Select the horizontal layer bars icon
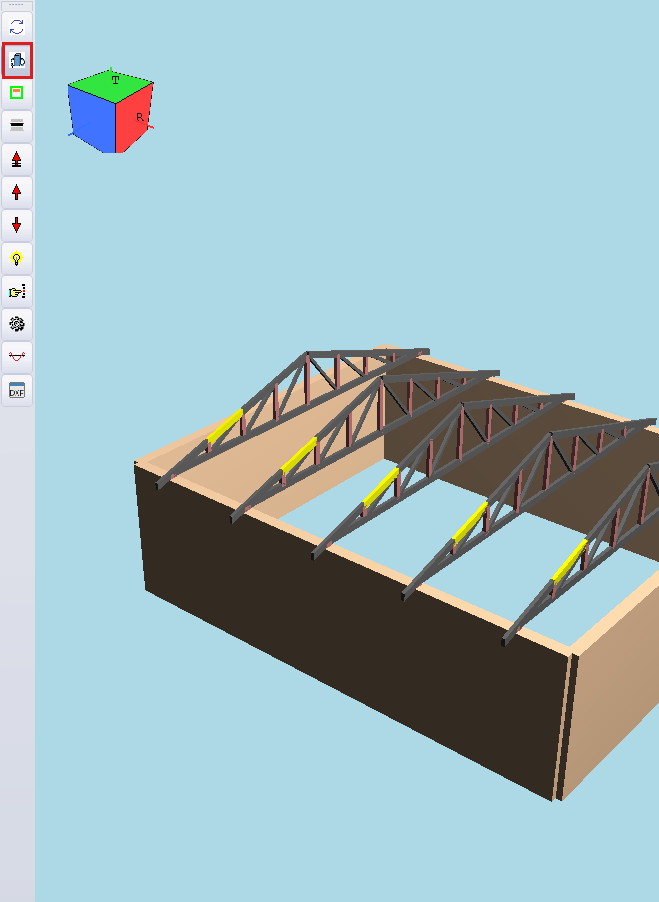Viewport: 659px width, 902px height. pyautogui.click(x=17, y=125)
